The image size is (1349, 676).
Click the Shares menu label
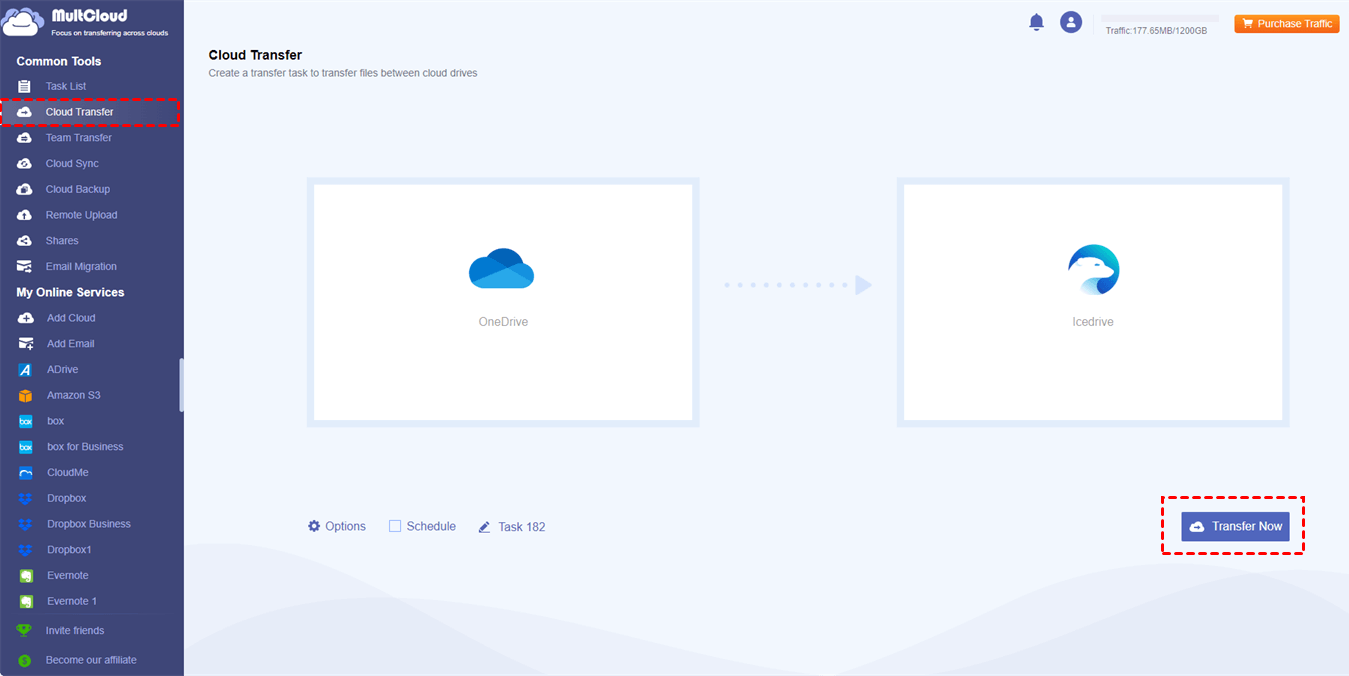[x=62, y=241]
